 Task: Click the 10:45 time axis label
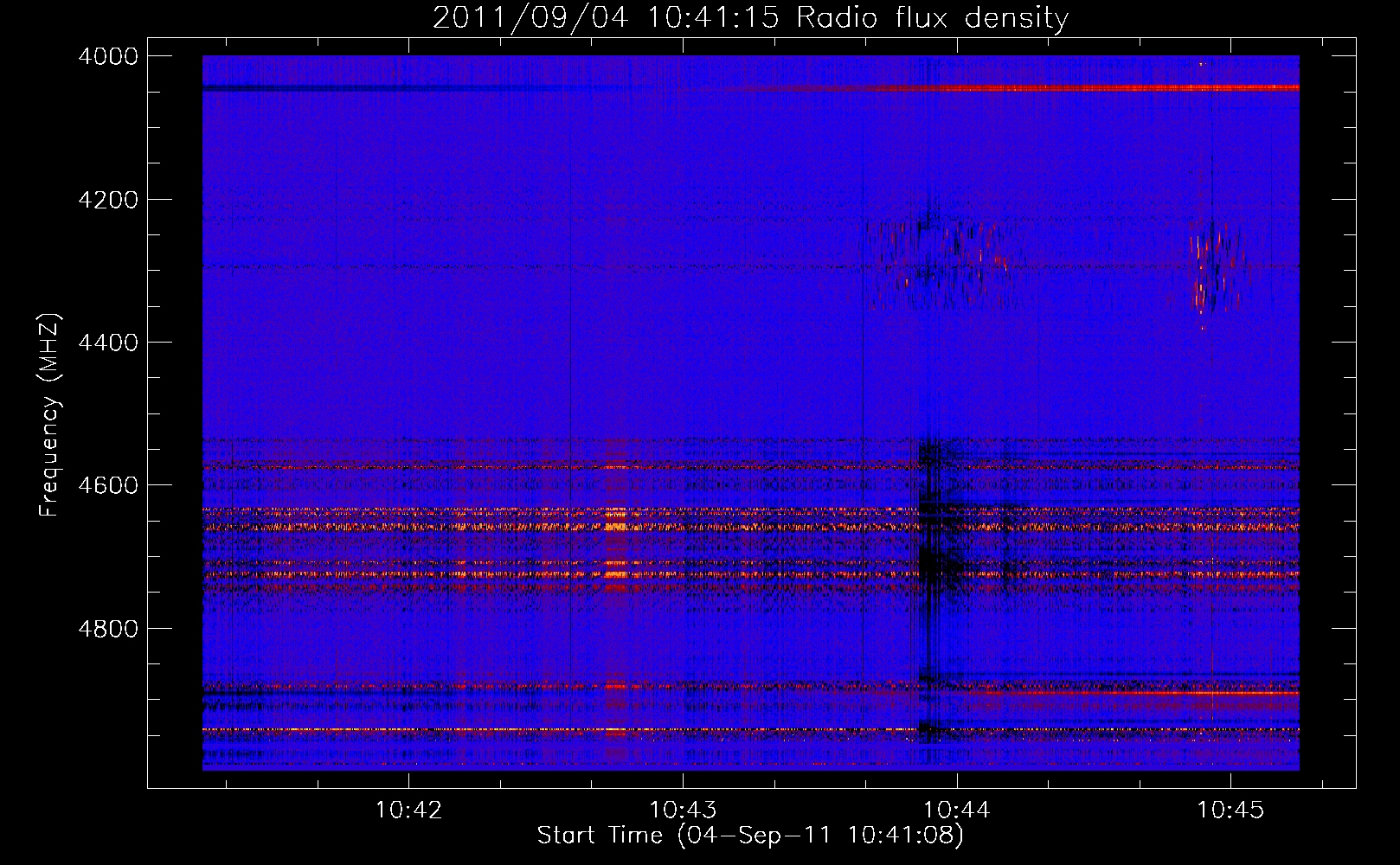pyautogui.click(x=1230, y=810)
